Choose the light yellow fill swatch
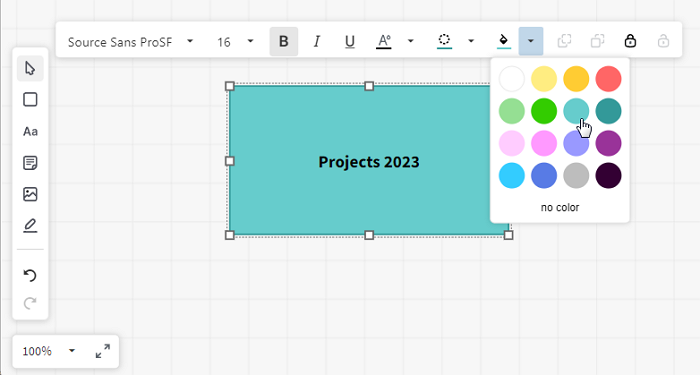This screenshot has width=700, height=375. [544, 79]
